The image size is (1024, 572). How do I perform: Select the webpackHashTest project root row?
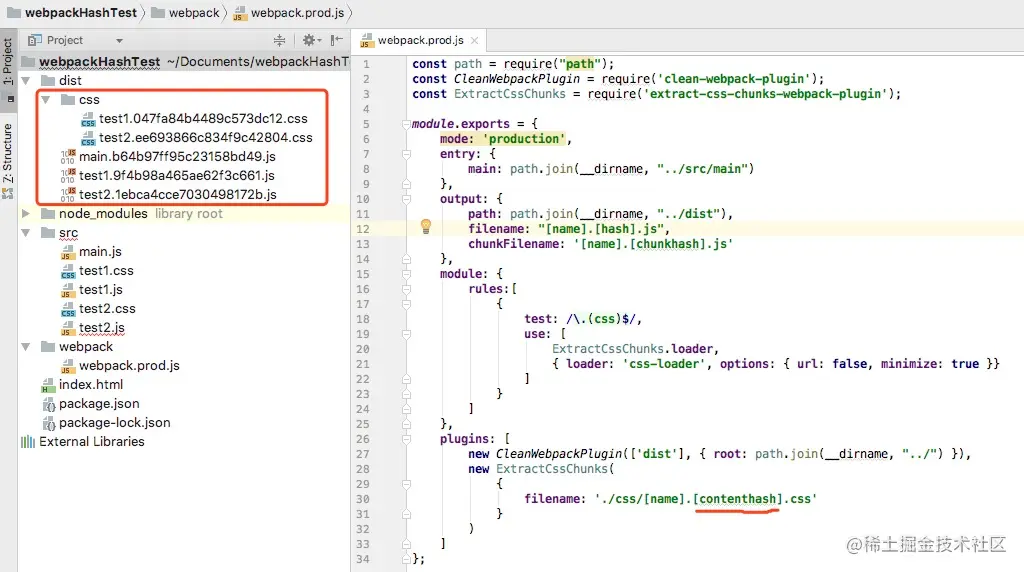click(x=185, y=61)
